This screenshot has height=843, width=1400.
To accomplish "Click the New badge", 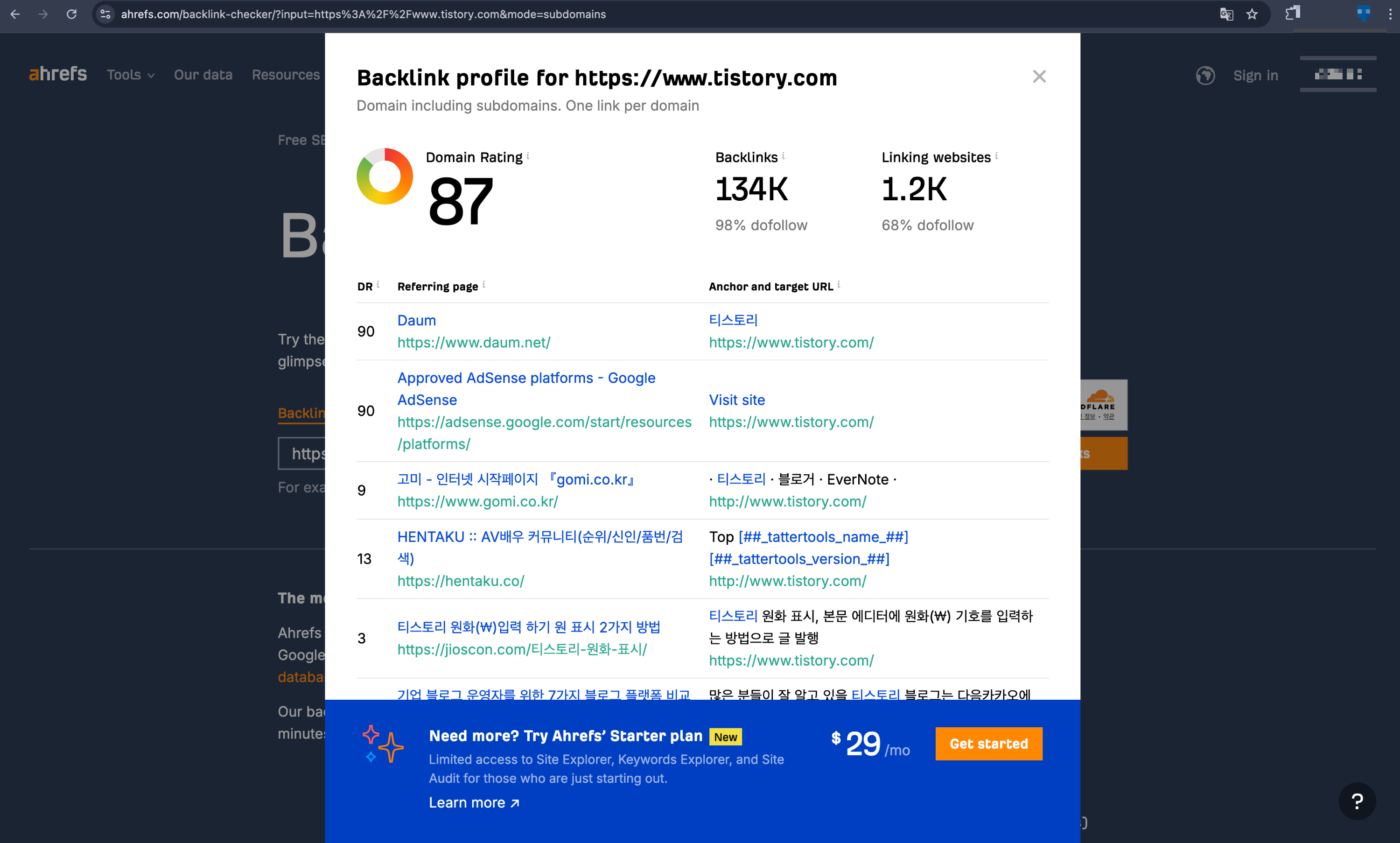I will tap(725, 737).
